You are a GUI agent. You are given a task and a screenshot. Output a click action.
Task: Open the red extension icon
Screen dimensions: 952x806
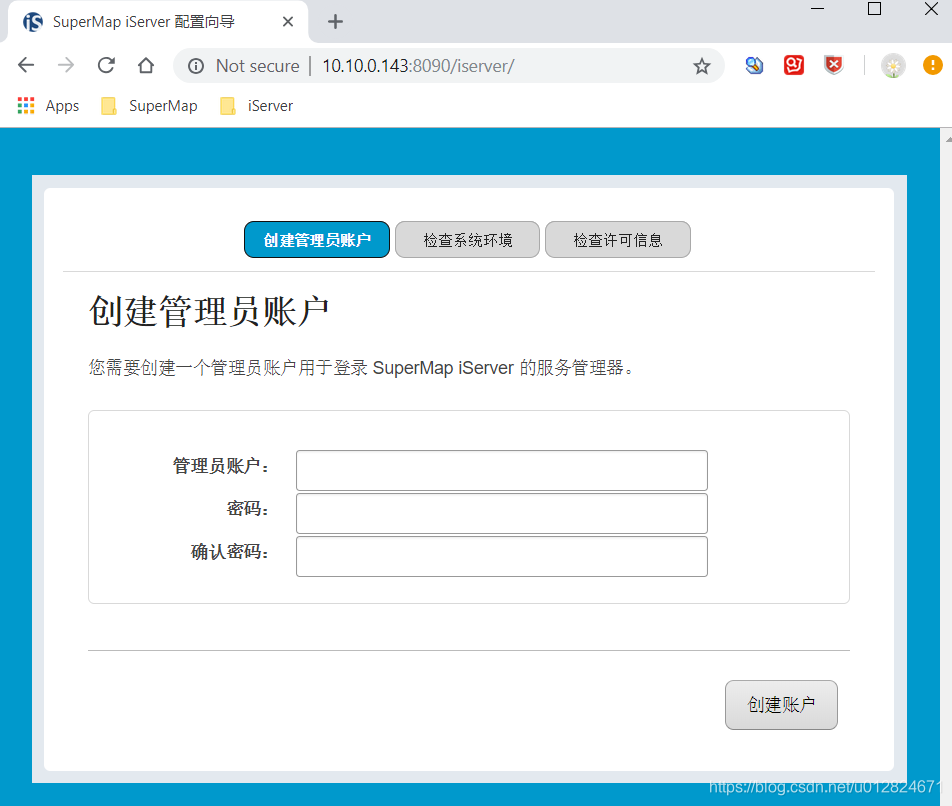click(x=794, y=65)
